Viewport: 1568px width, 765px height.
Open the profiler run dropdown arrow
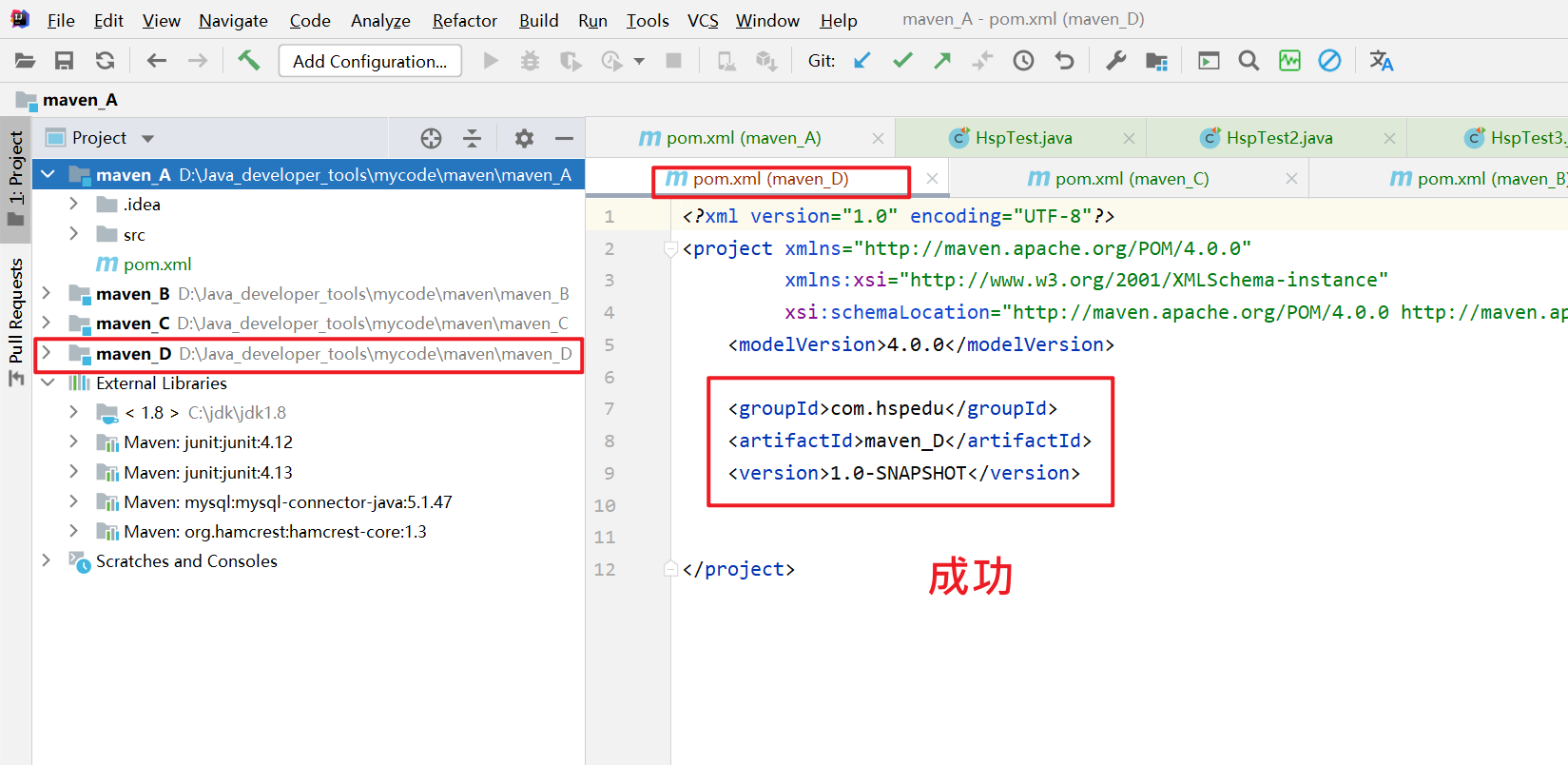pos(639,61)
